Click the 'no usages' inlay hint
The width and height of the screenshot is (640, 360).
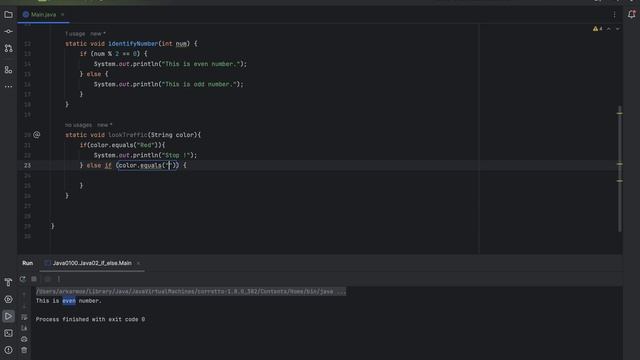78,125
